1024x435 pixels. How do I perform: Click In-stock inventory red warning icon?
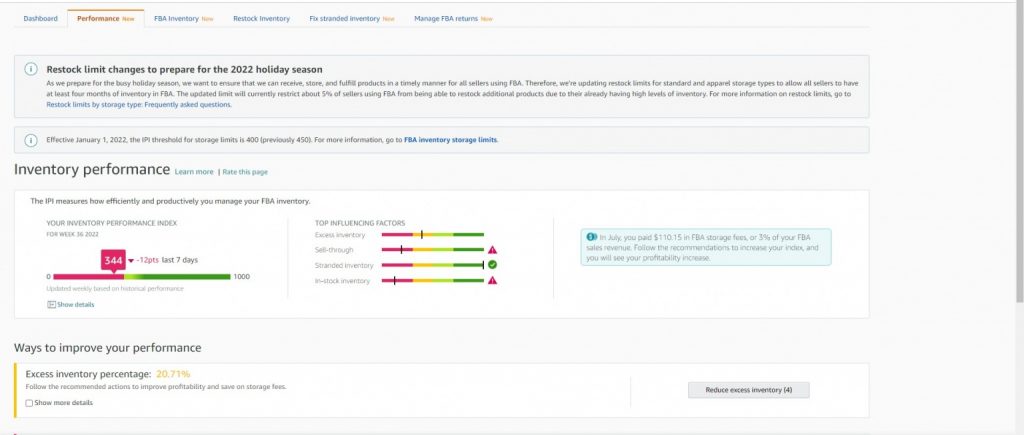[x=492, y=280]
